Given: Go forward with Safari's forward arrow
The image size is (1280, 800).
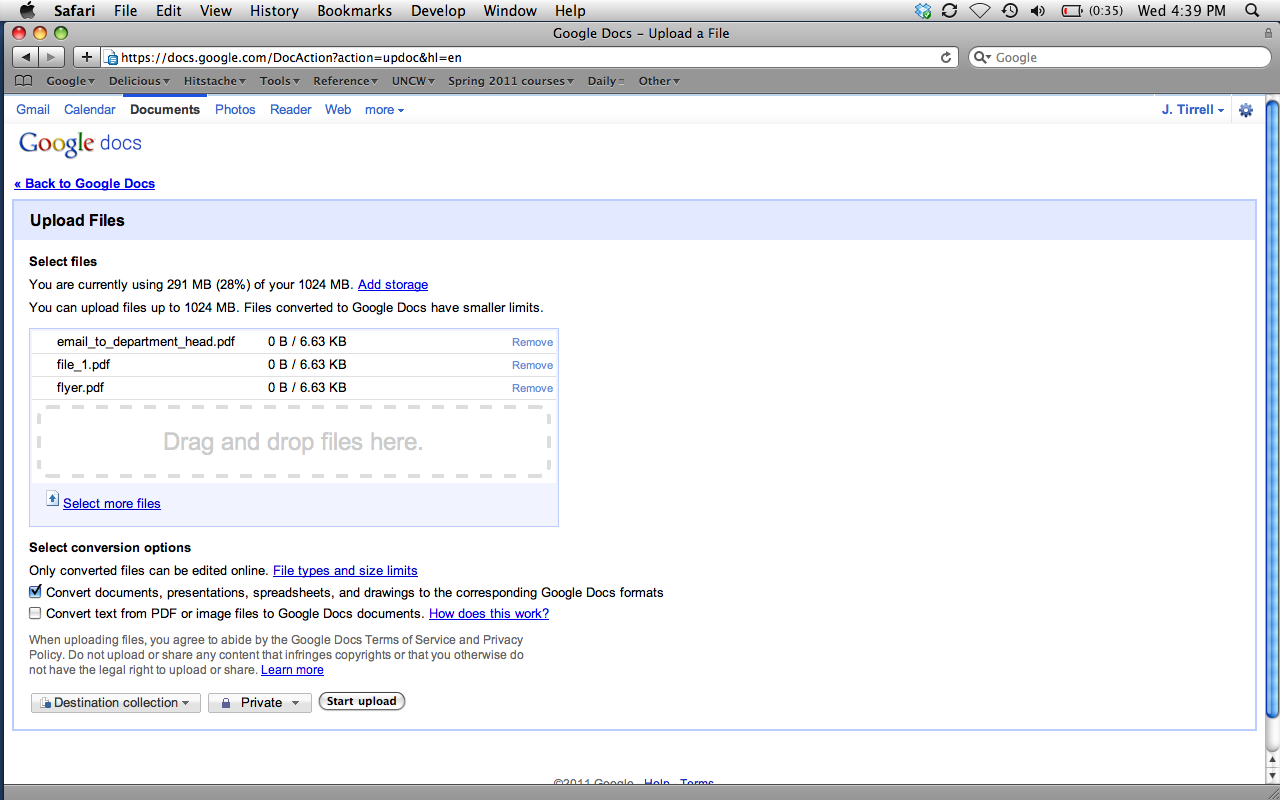Looking at the screenshot, I should coord(52,57).
